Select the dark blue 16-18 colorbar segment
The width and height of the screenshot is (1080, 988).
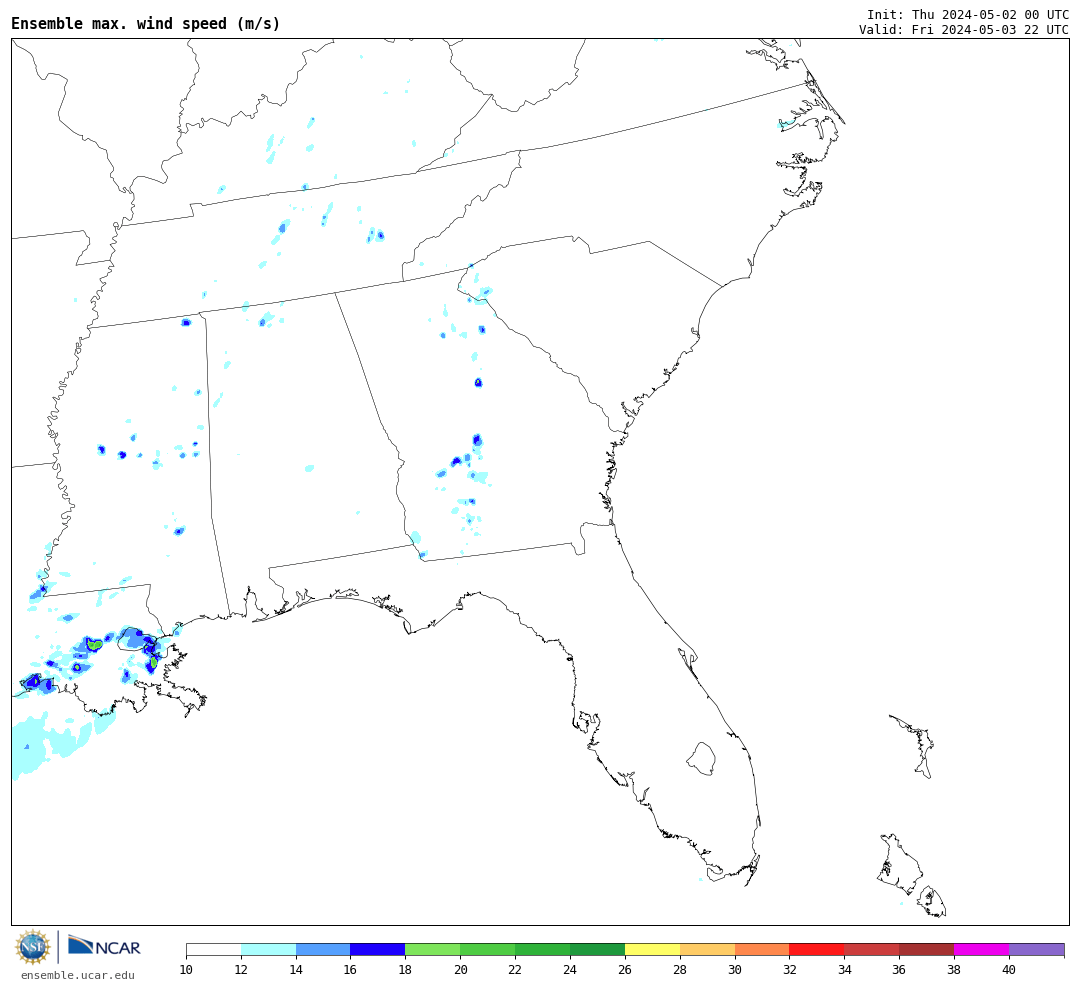378,949
